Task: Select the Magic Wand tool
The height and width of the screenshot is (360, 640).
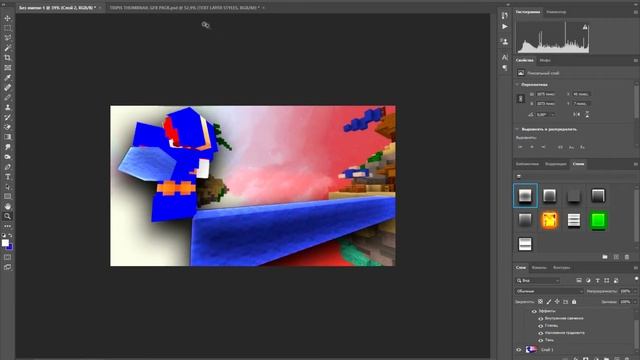Action: click(7, 48)
